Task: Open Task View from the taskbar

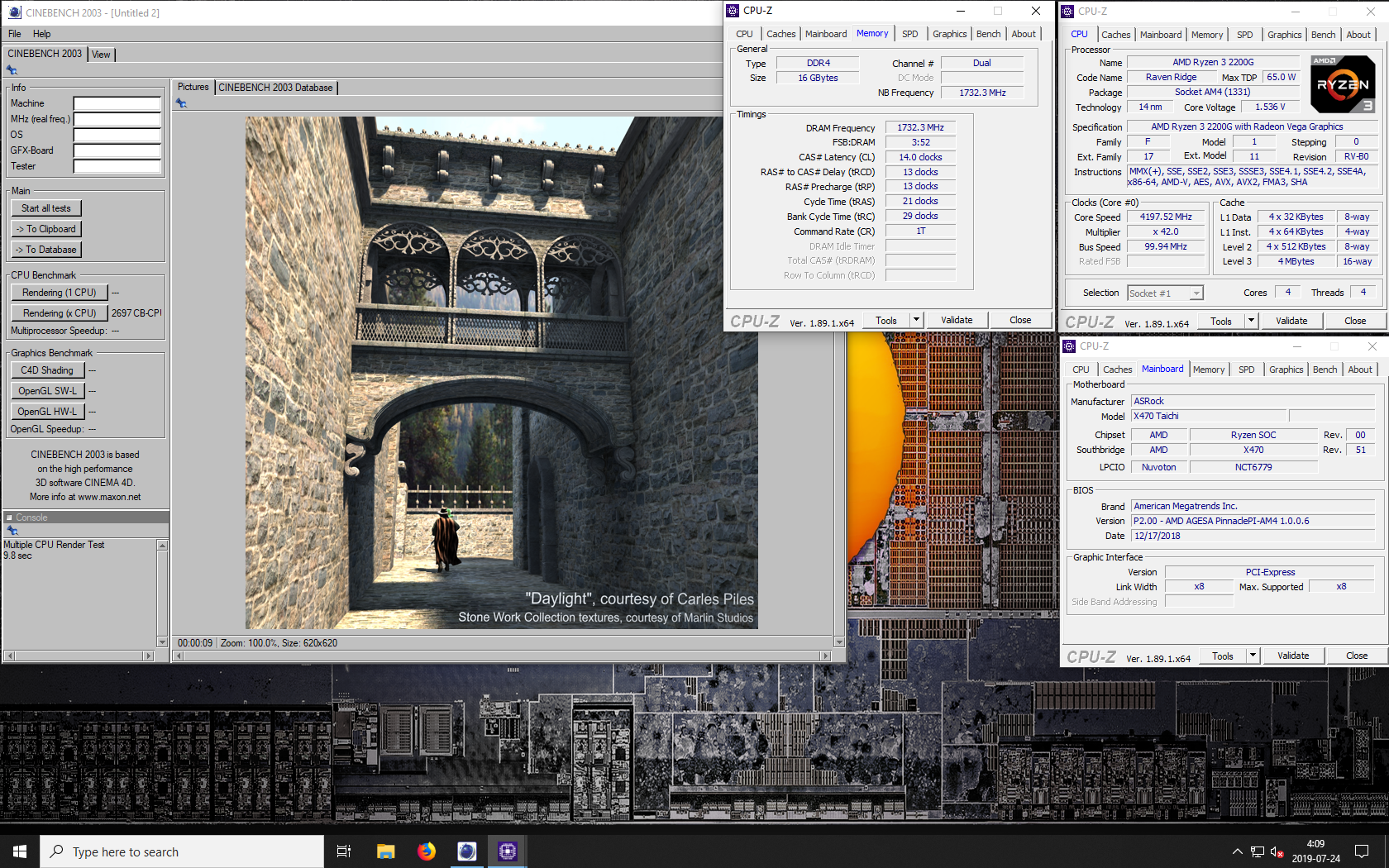Action: (x=344, y=851)
